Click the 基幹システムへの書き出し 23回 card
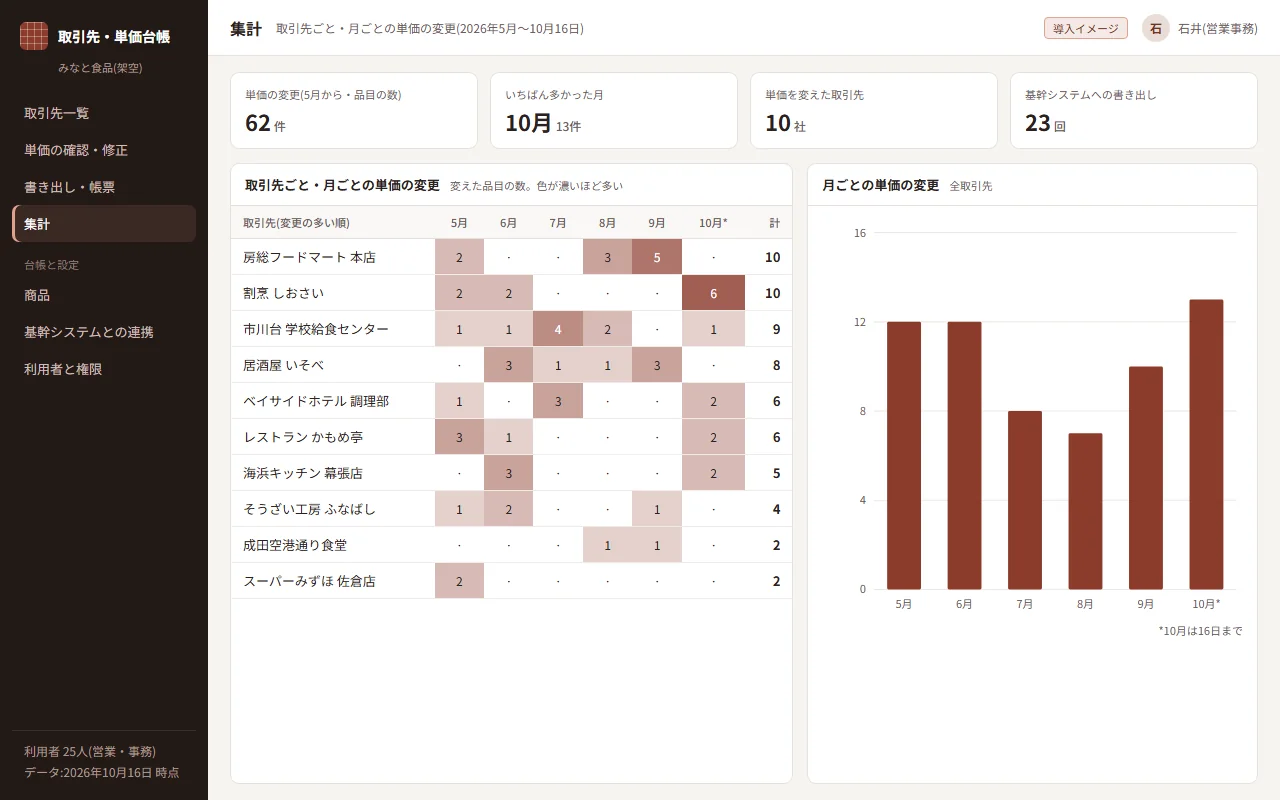The height and width of the screenshot is (800, 1280). tap(1134, 110)
